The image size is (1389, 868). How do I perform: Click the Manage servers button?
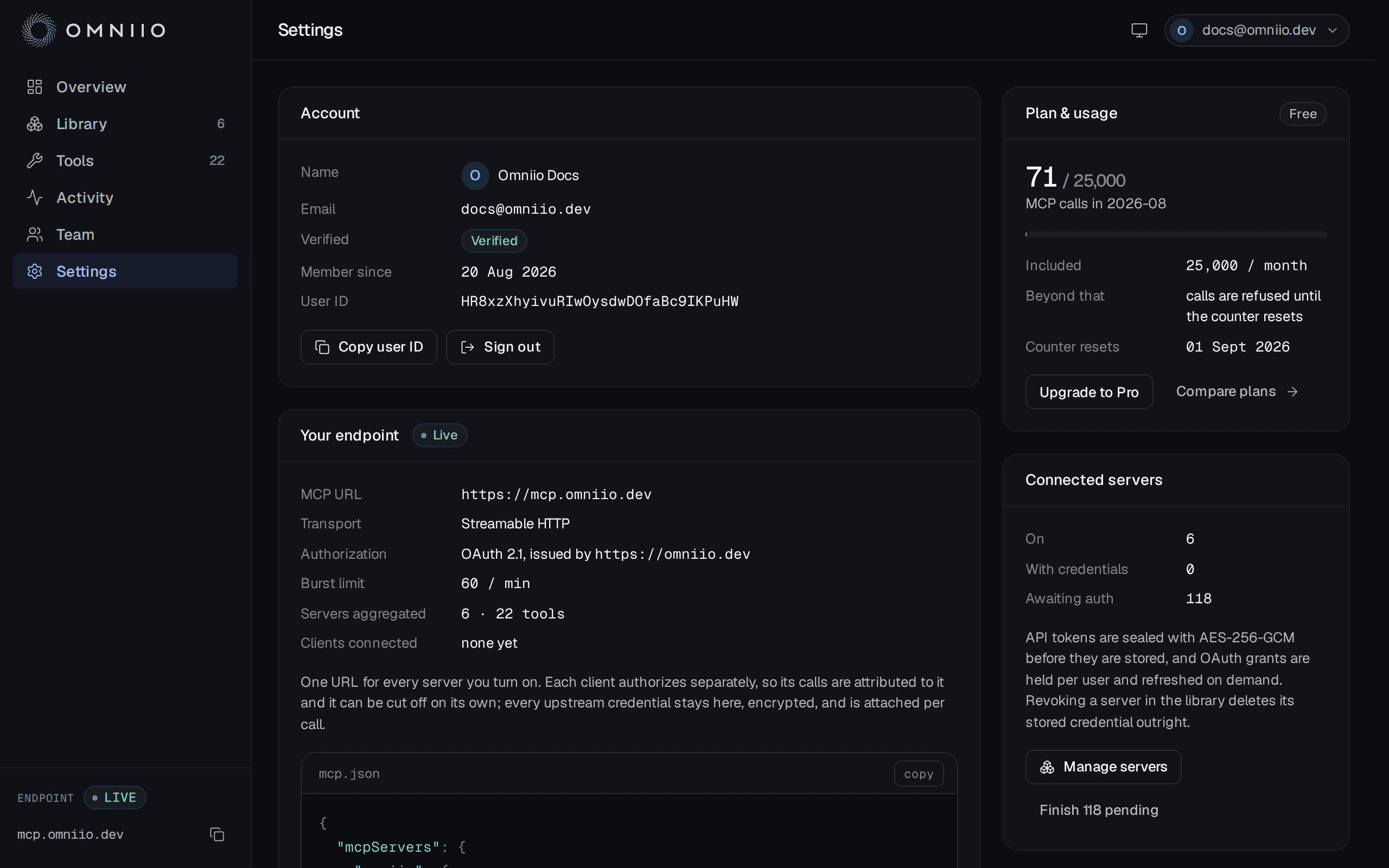click(1103, 767)
